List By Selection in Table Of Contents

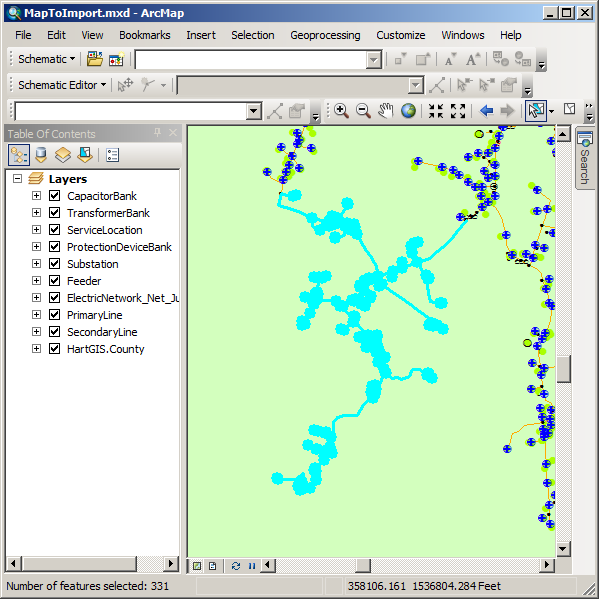(85, 155)
